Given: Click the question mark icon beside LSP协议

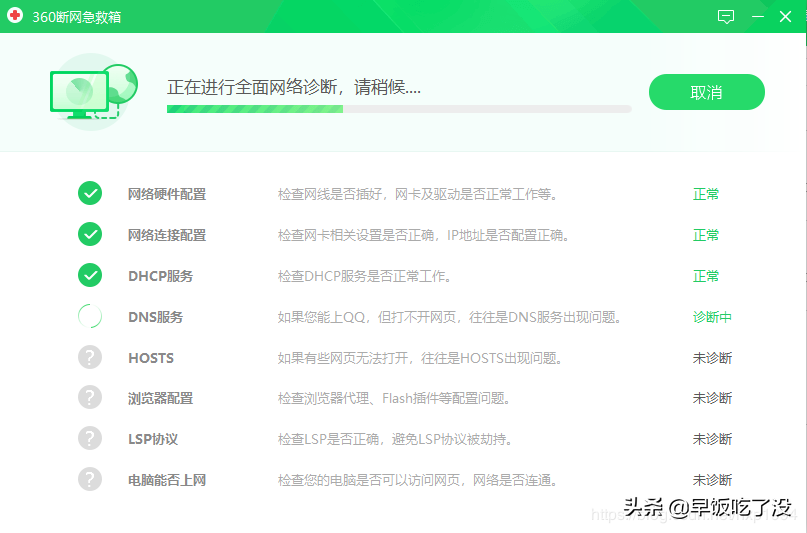Looking at the screenshot, I should pyautogui.click(x=90, y=438).
